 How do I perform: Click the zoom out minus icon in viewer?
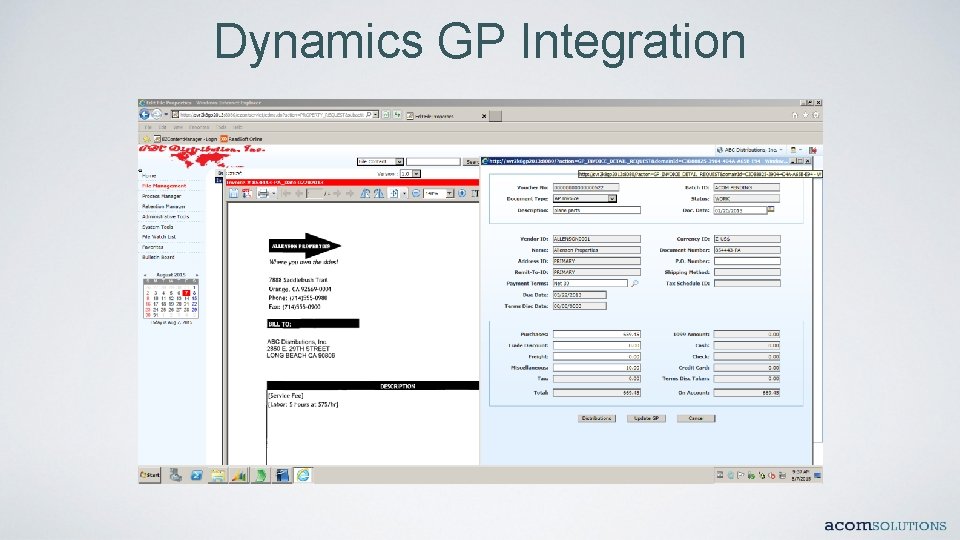pyautogui.click(x=416, y=193)
